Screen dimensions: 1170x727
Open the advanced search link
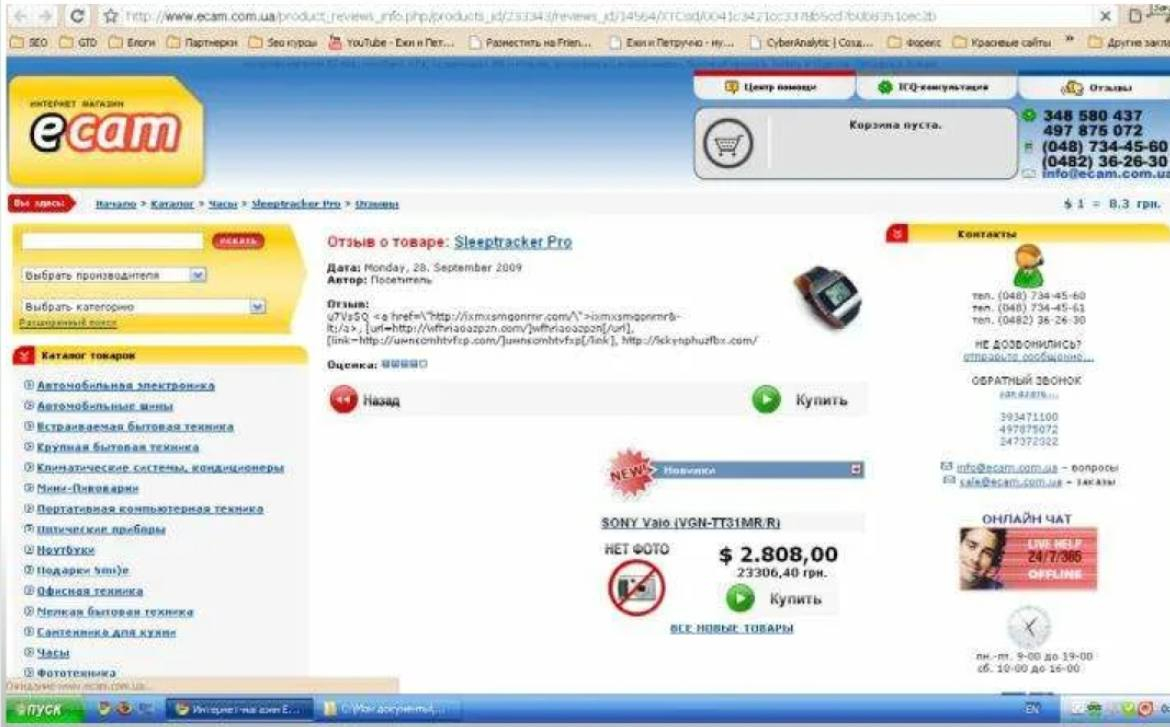pyautogui.click(x=68, y=323)
